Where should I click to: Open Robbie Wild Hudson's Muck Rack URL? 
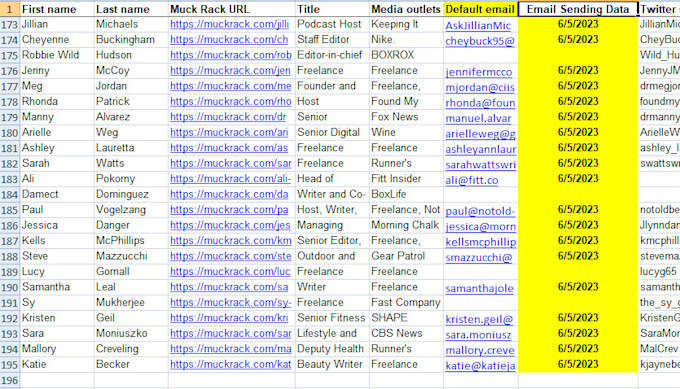[231, 55]
